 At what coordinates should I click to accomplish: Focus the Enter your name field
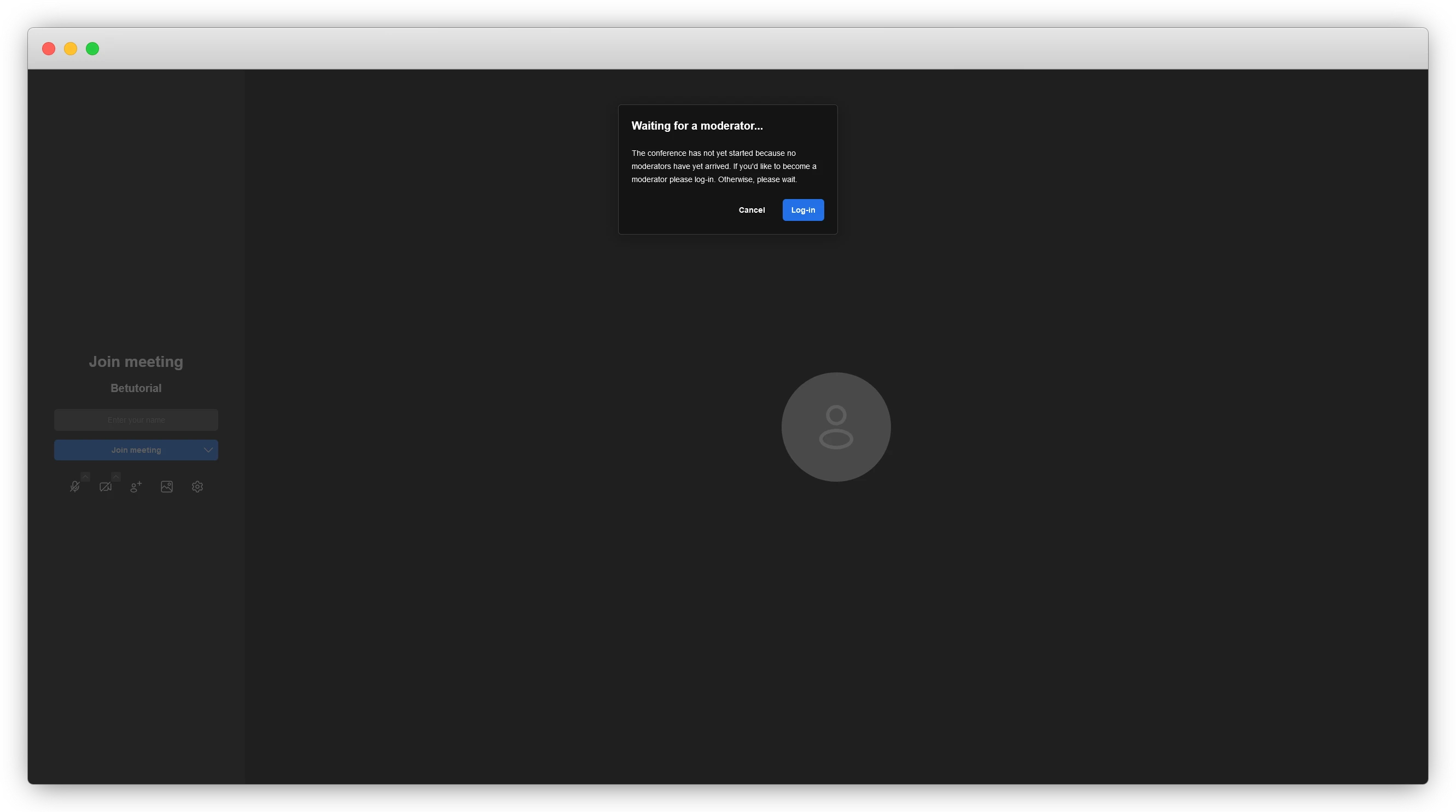[x=136, y=420]
